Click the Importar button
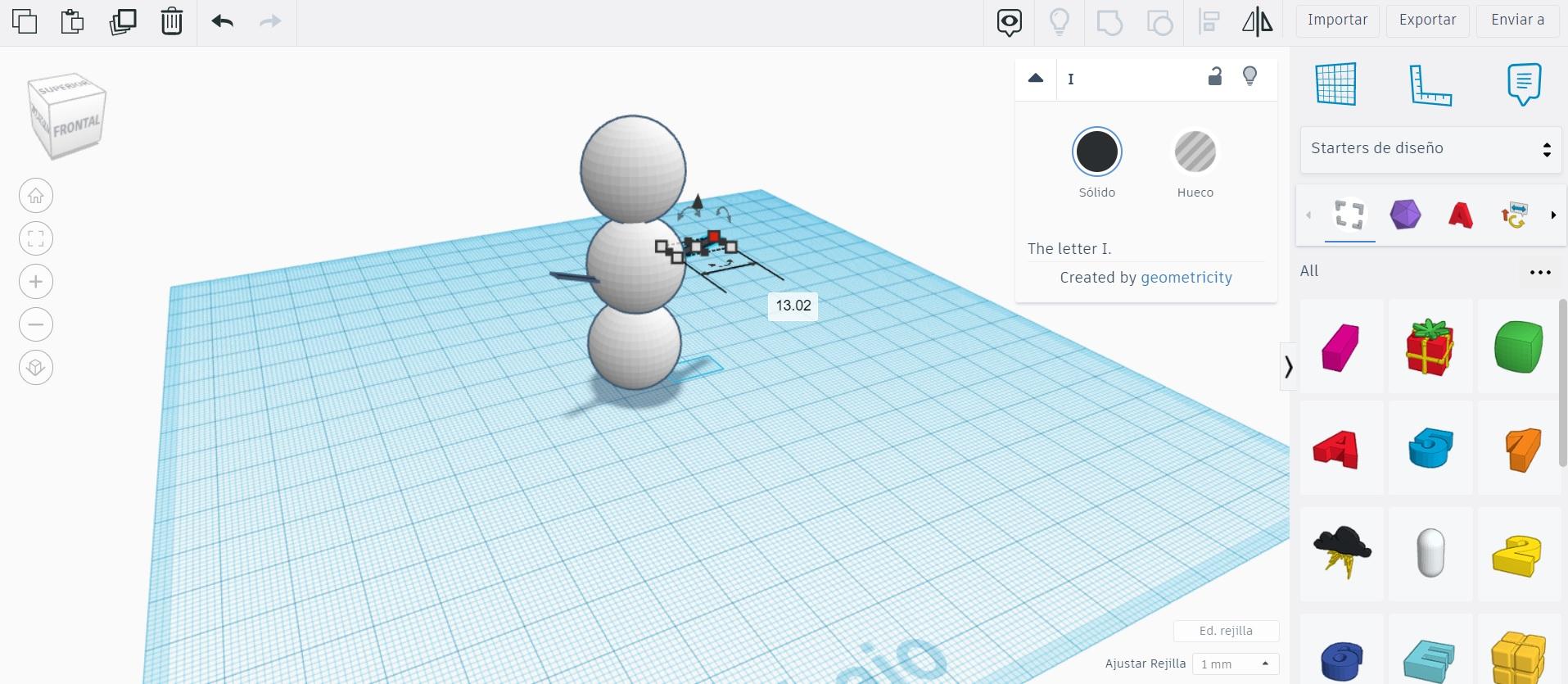Viewport: 1568px width, 684px height. 1338,20
